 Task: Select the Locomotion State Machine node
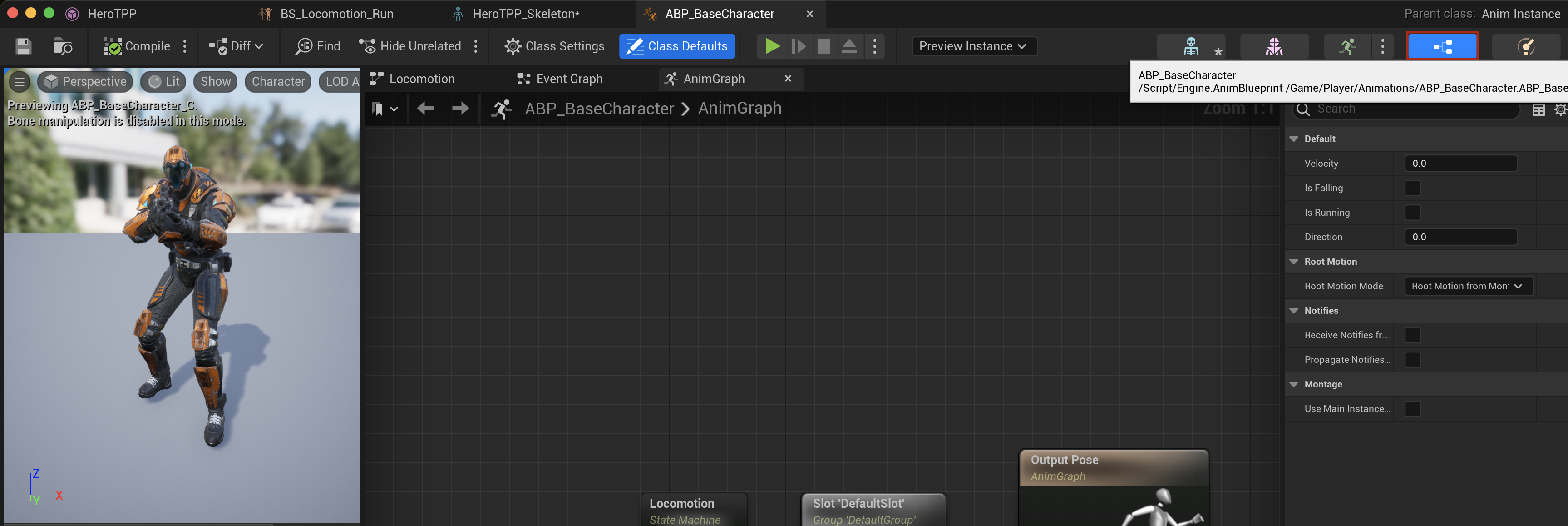tap(693, 510)
